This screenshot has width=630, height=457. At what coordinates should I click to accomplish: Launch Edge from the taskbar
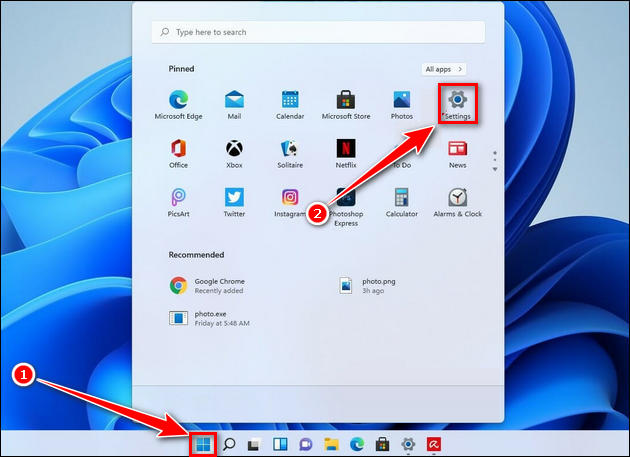coord(357,444)
